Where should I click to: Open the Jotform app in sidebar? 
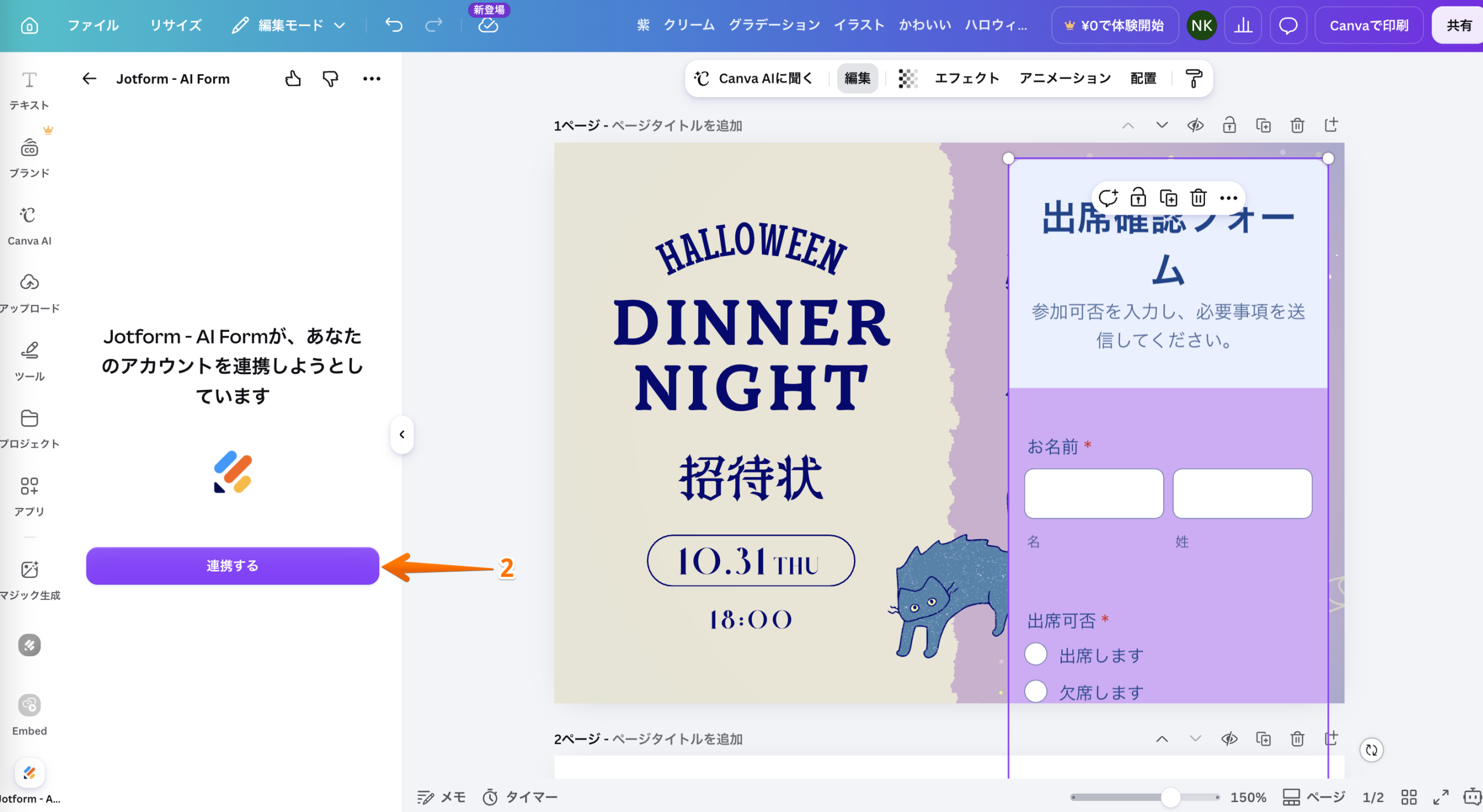pyautogui.click(x=29, y=782)
